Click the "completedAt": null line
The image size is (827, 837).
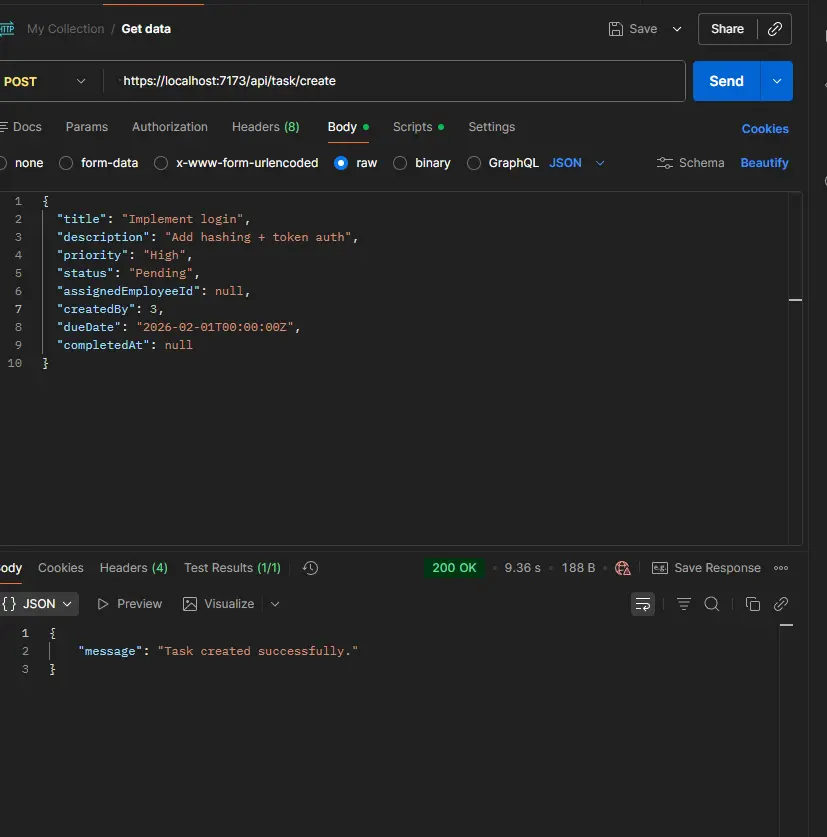(x=125, y=345)
